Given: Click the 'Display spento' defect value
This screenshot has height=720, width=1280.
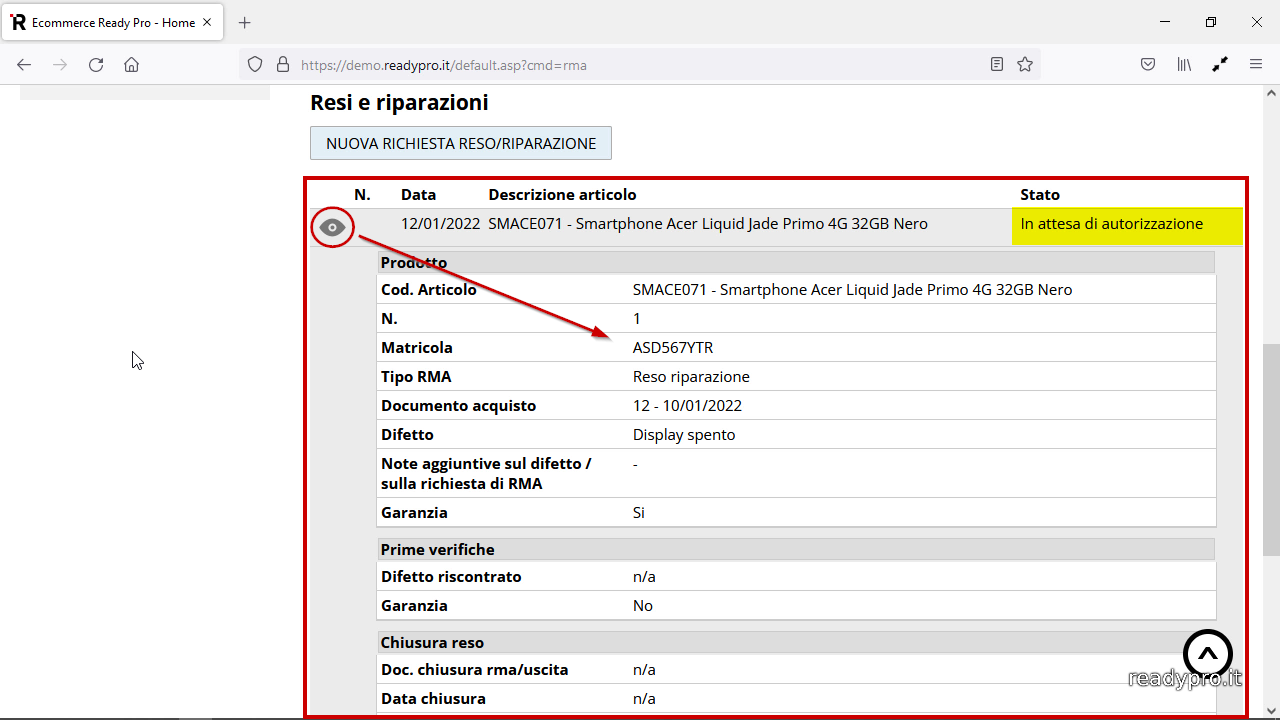Looking at the screenshot, I should 684,435.
